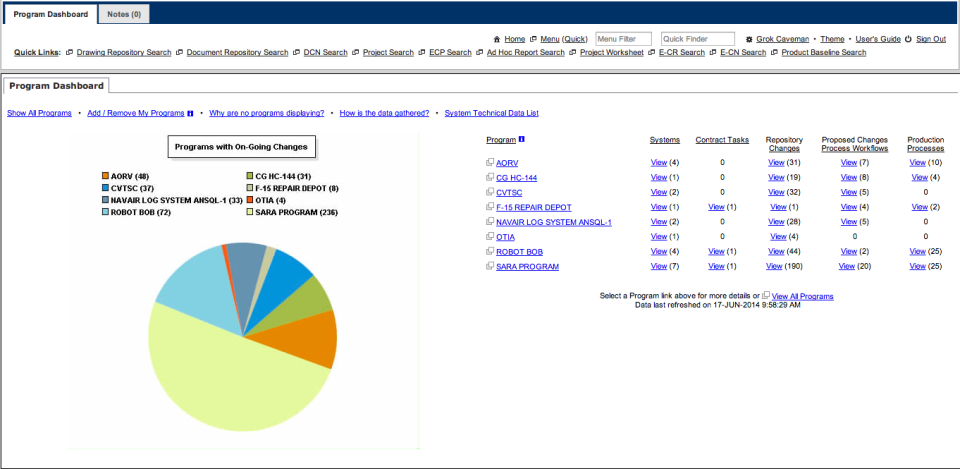Switch to the Notes (0) tab
960x469 pixels.
[124, 14]
